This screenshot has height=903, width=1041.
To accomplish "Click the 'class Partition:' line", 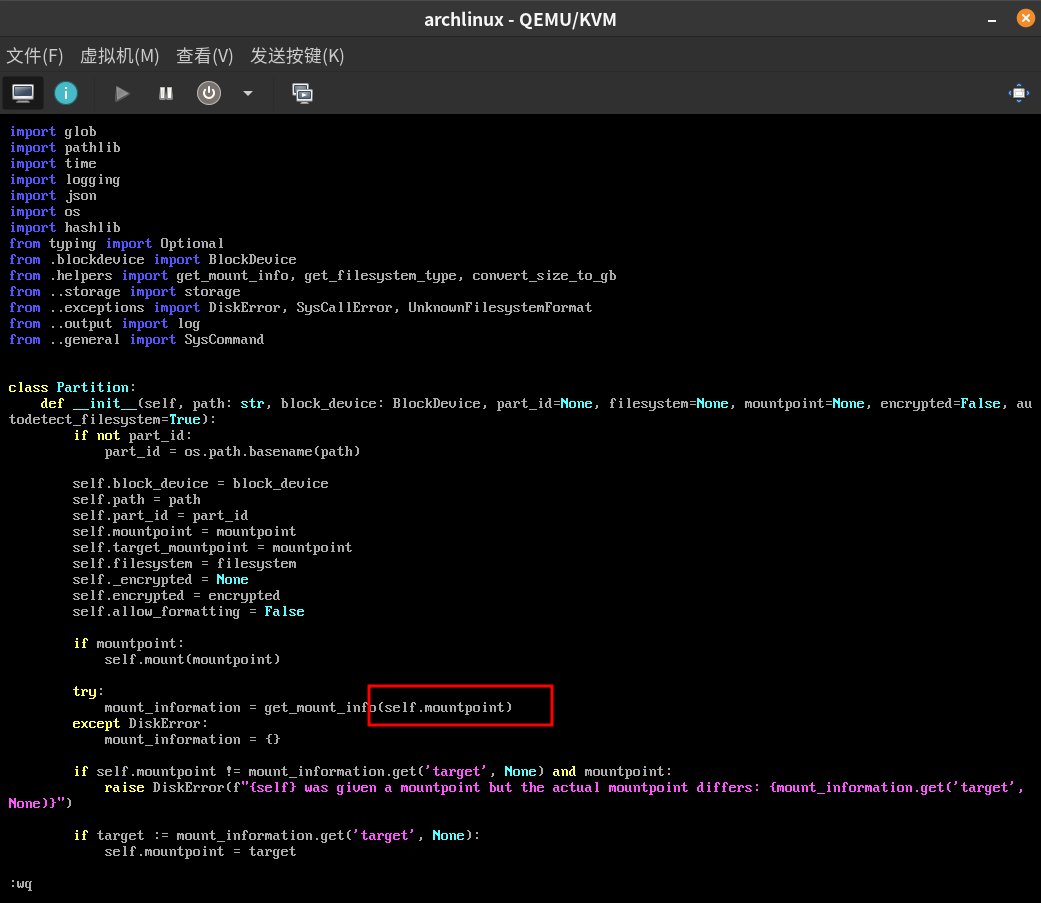I will click(72, 387).
